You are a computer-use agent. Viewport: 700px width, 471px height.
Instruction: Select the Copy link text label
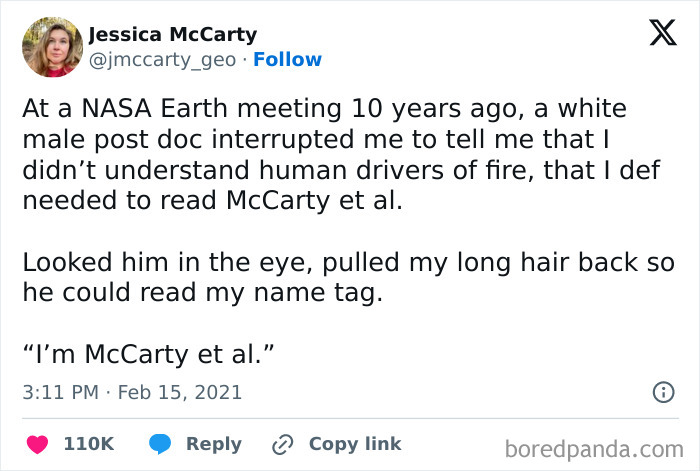click(x=354, y=444)
